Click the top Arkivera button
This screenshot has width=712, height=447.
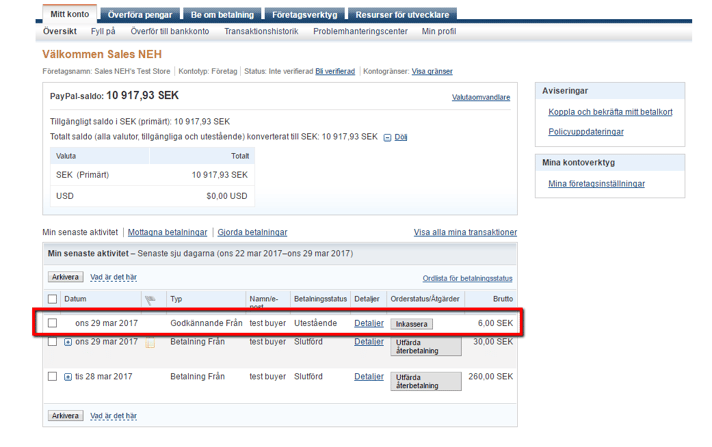[65, 277]
